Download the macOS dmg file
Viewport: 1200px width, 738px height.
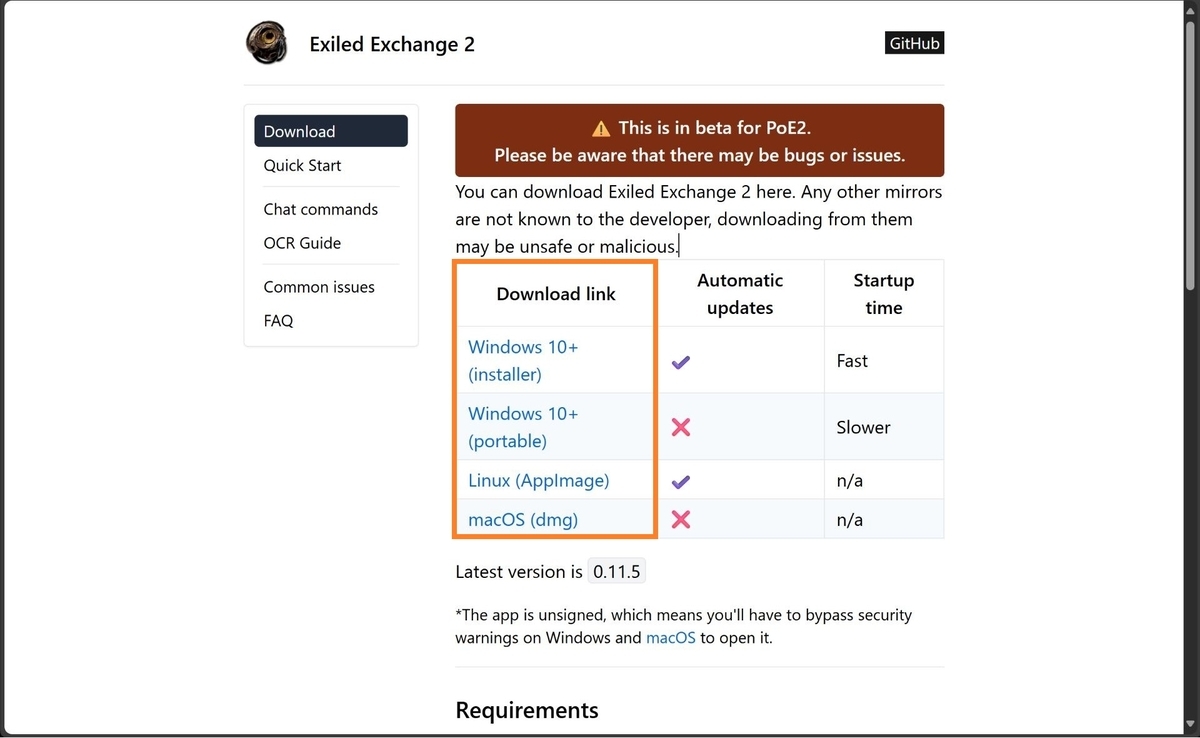pyautogui.click(x=523, y=519)
